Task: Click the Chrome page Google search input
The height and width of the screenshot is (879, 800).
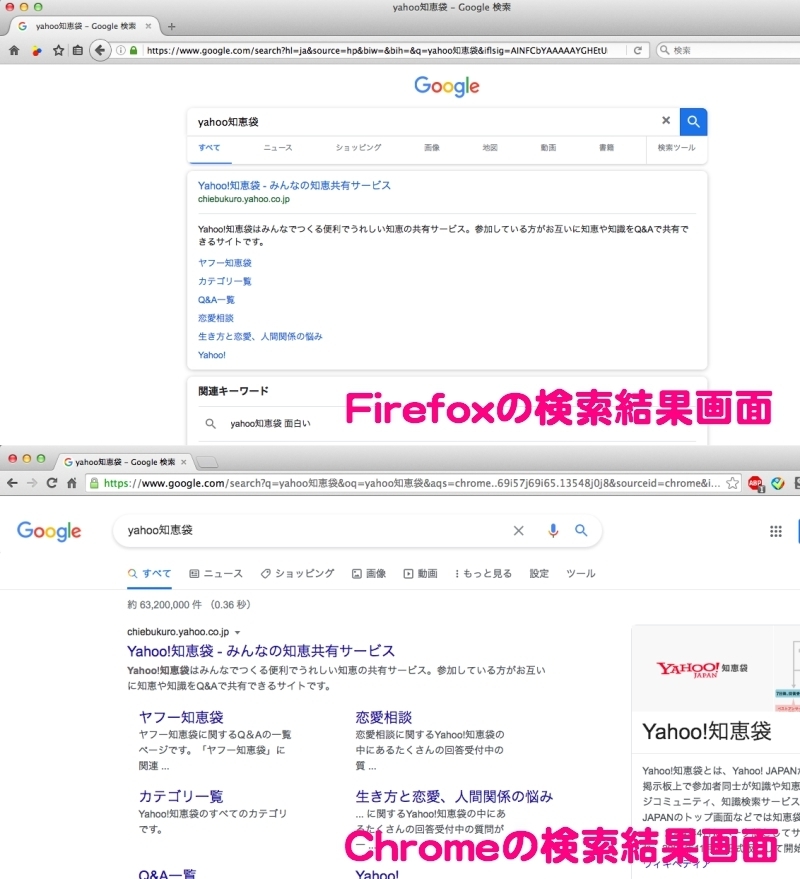Action: pyautogui.click(x=314, y=530)
